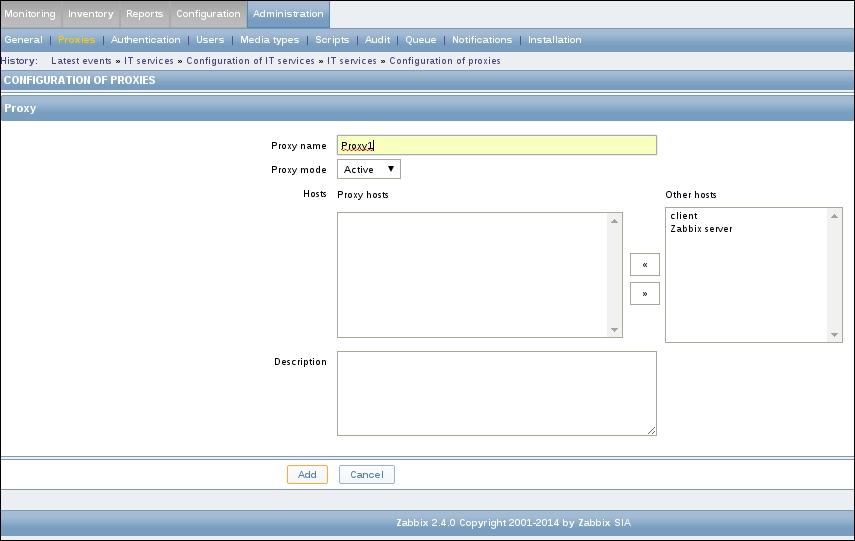Open Latest events history link
The width and height of the screenshot is (855, 541).
coord(81,61)
